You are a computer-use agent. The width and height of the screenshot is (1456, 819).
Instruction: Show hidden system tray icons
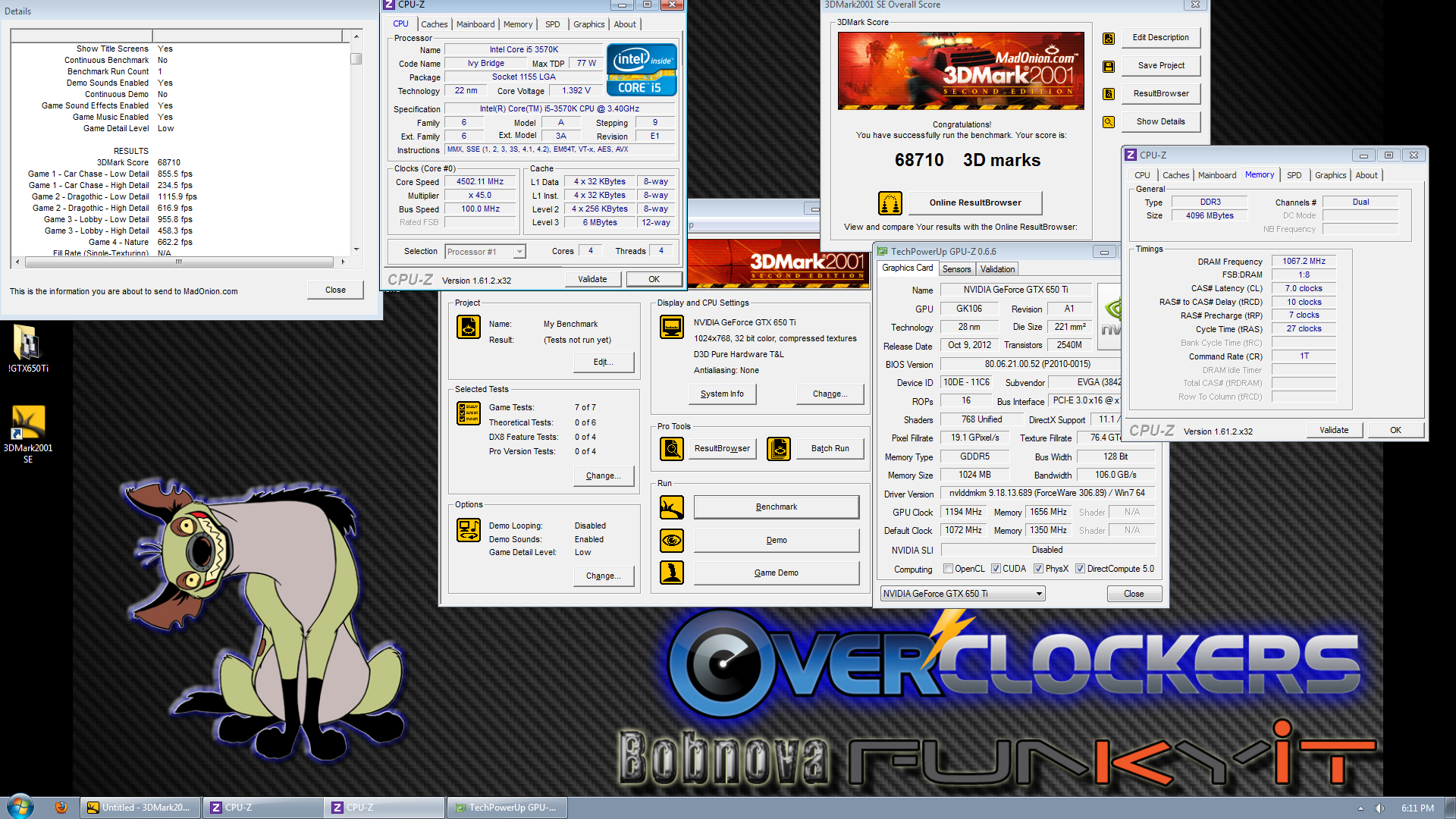point(1360,808)
